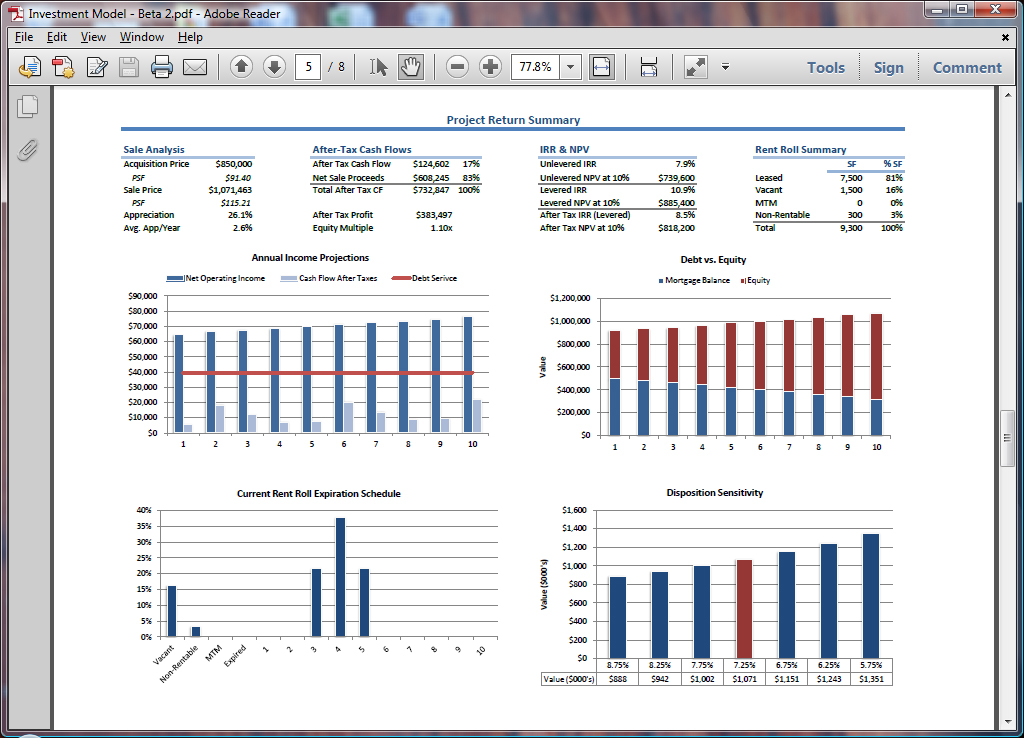Click the Convert PDF toolbar icon
Viewport: 1024px width, 738px height.
pos(63,67)
